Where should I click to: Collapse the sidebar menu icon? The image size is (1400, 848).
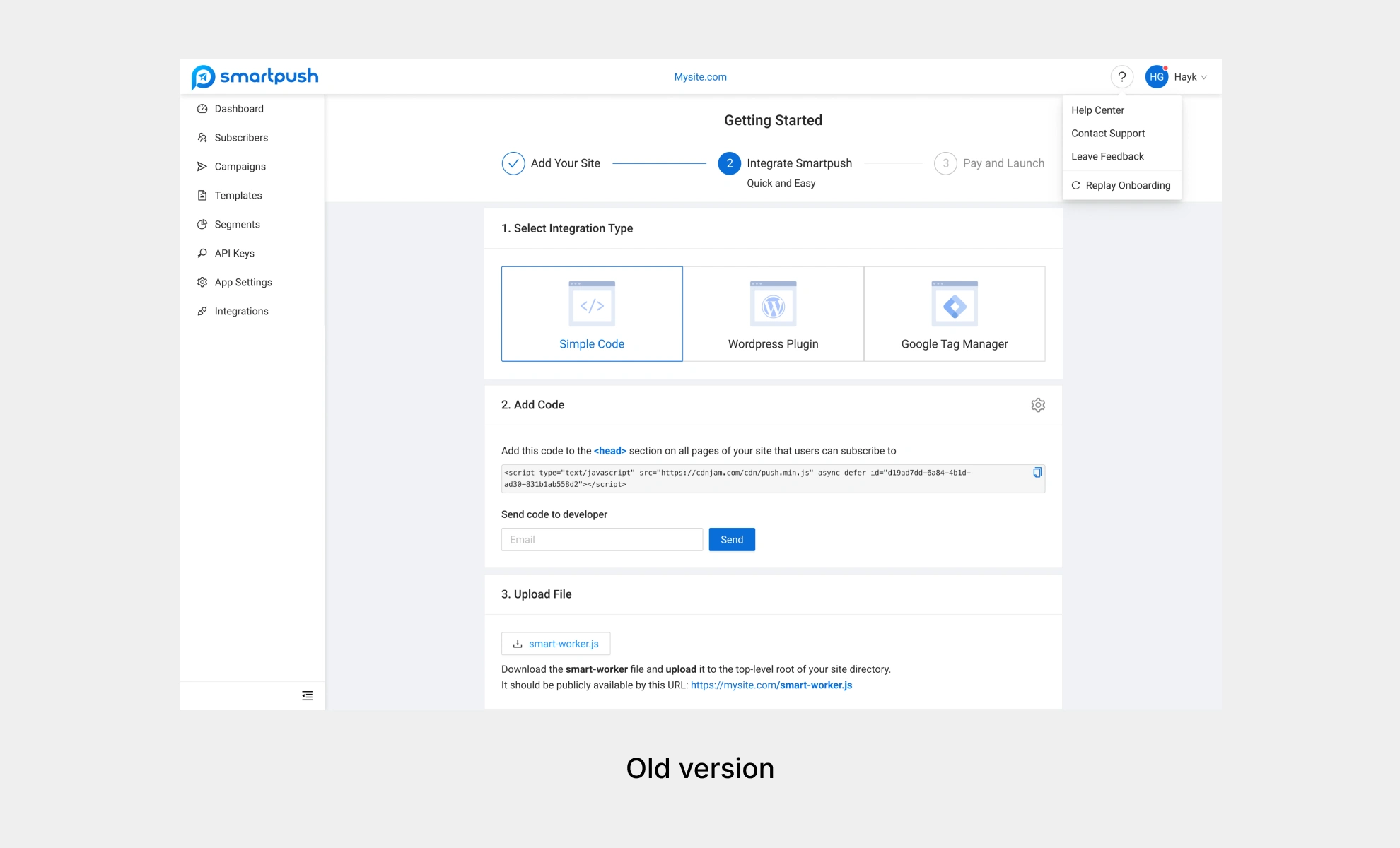coord(307,696)
